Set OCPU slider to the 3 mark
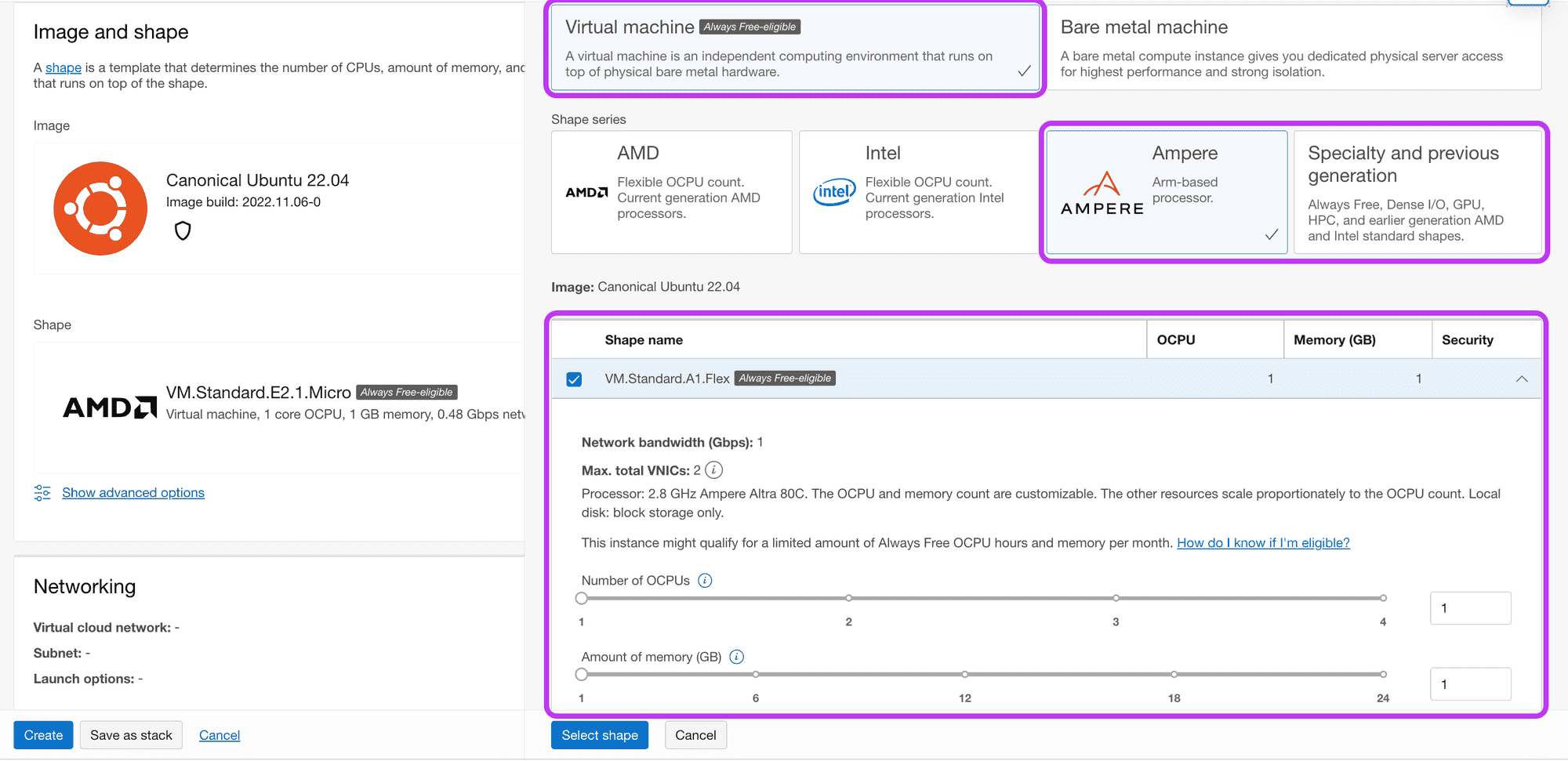This screenshot has width=1568, height=761. 1116,598
